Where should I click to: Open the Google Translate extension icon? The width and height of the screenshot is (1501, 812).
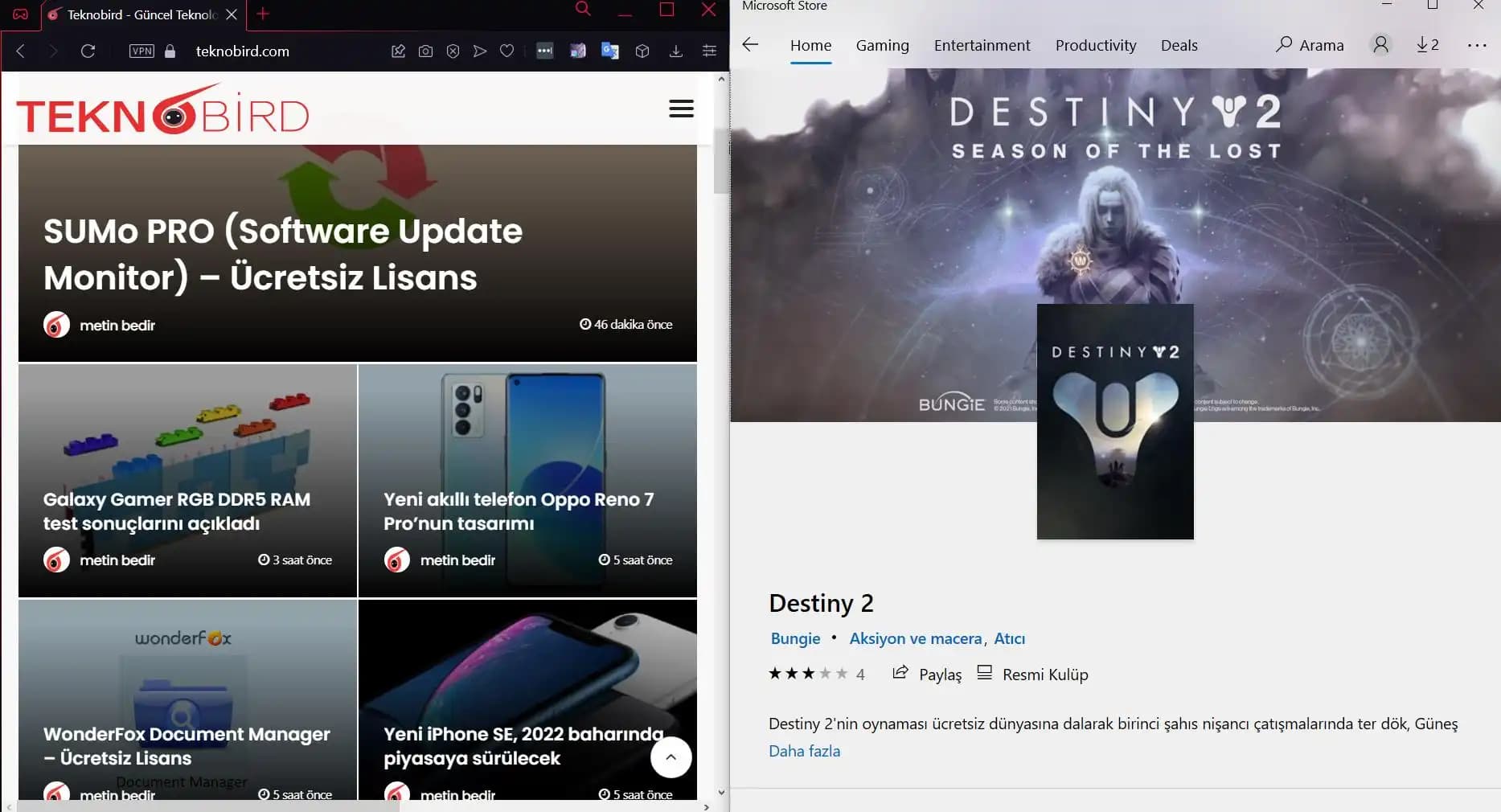tap(610, 51)
